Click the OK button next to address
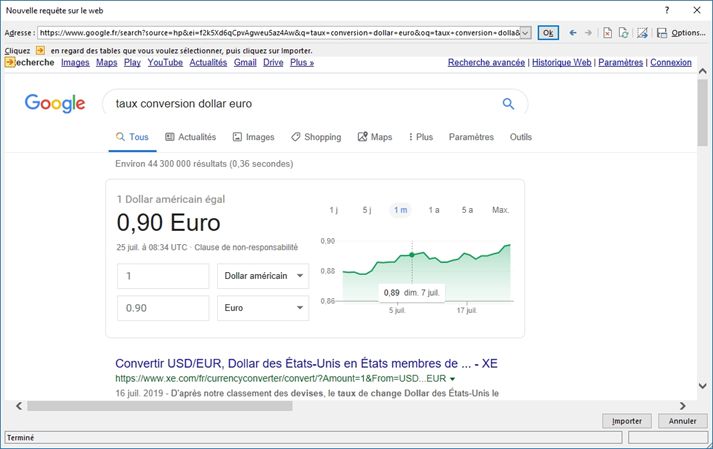Image resolution: width=713 pixels, height=449 pixels. (548, 33)
